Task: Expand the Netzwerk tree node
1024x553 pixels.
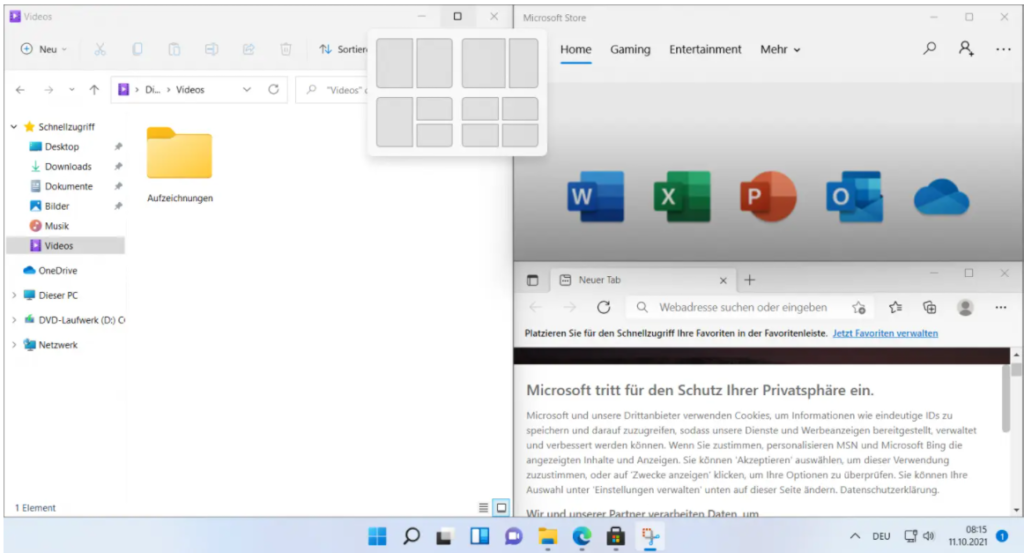Action: click(x=14, y=345)
